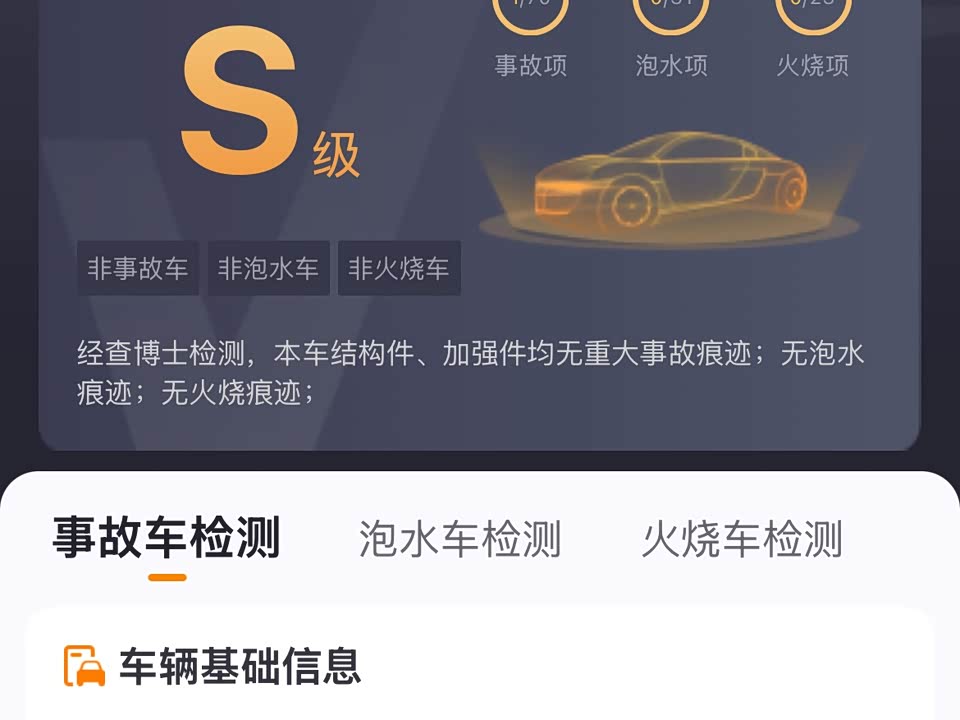Select the 非火烧车 tag
The width and height of the screenshot is (960, 720).
[399, 268]
